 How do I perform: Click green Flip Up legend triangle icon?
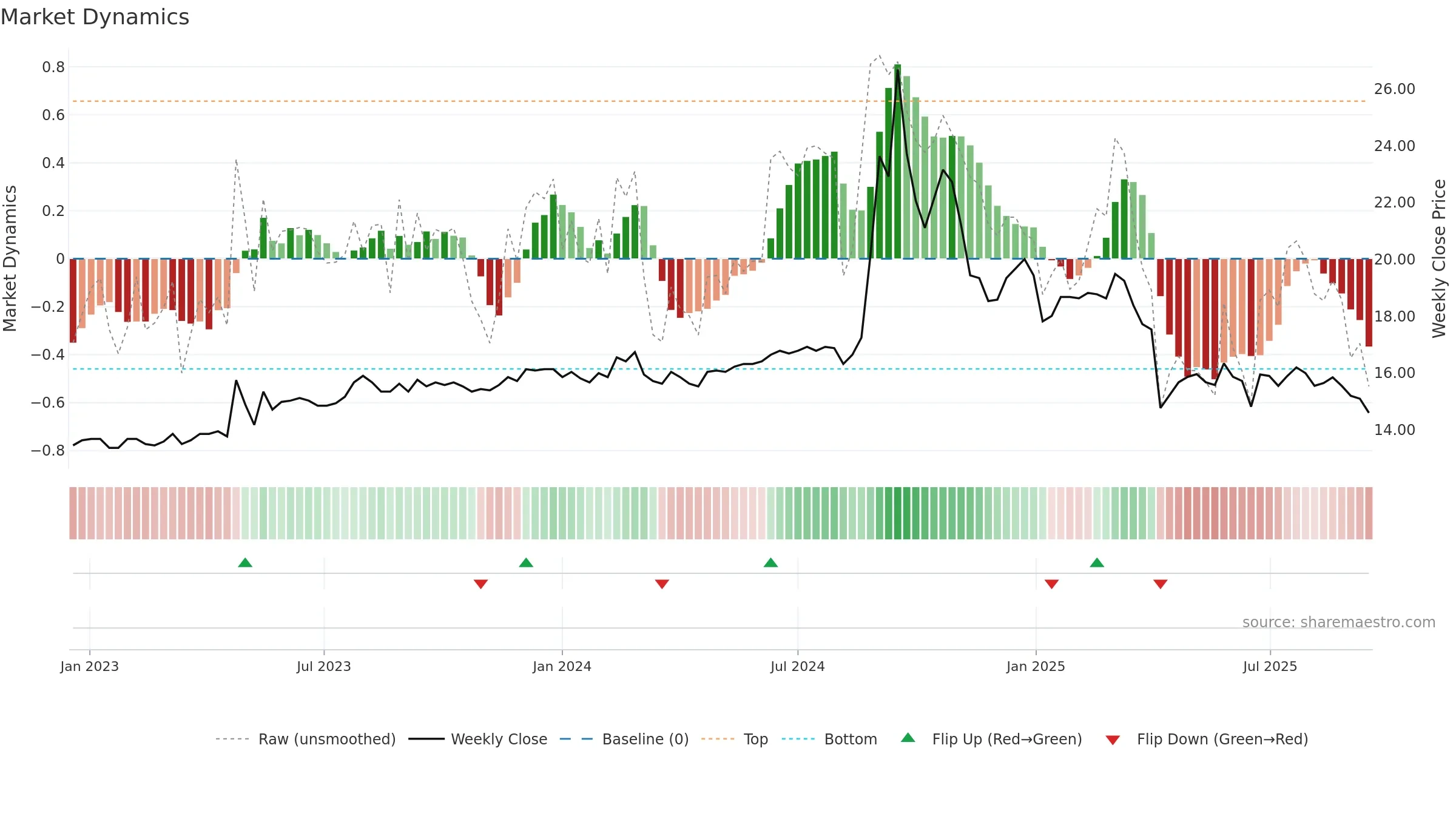click(908, 738)
